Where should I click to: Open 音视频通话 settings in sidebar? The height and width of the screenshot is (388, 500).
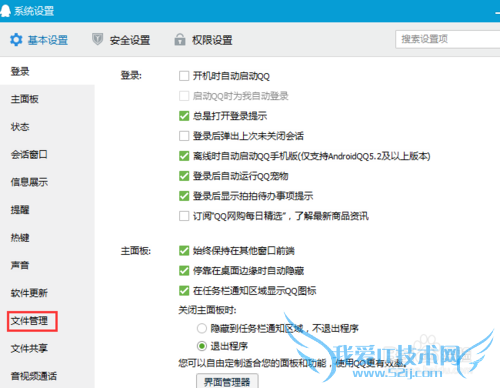click(34, 376)
